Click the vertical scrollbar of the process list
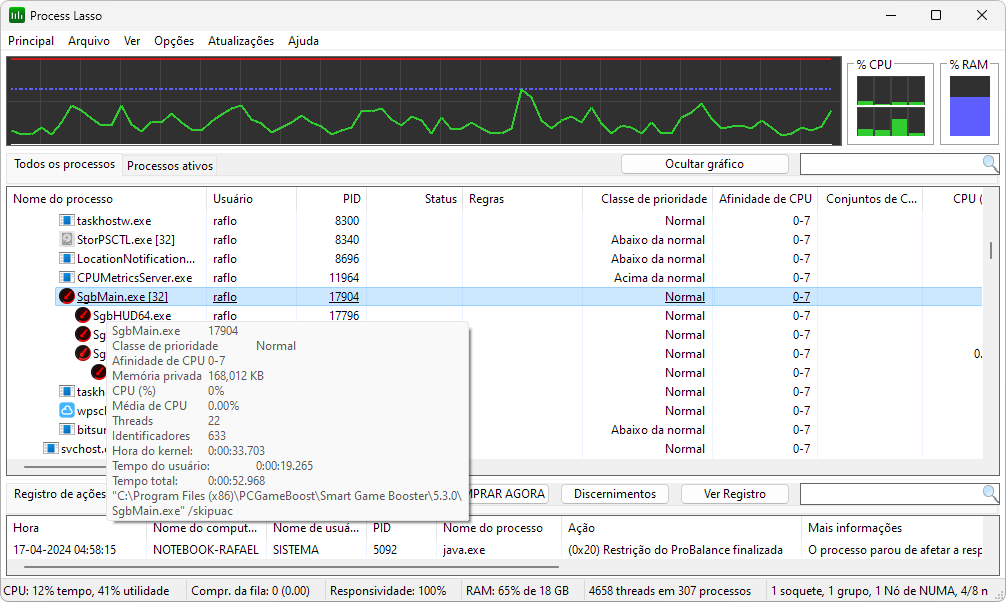 coord(991,250)
